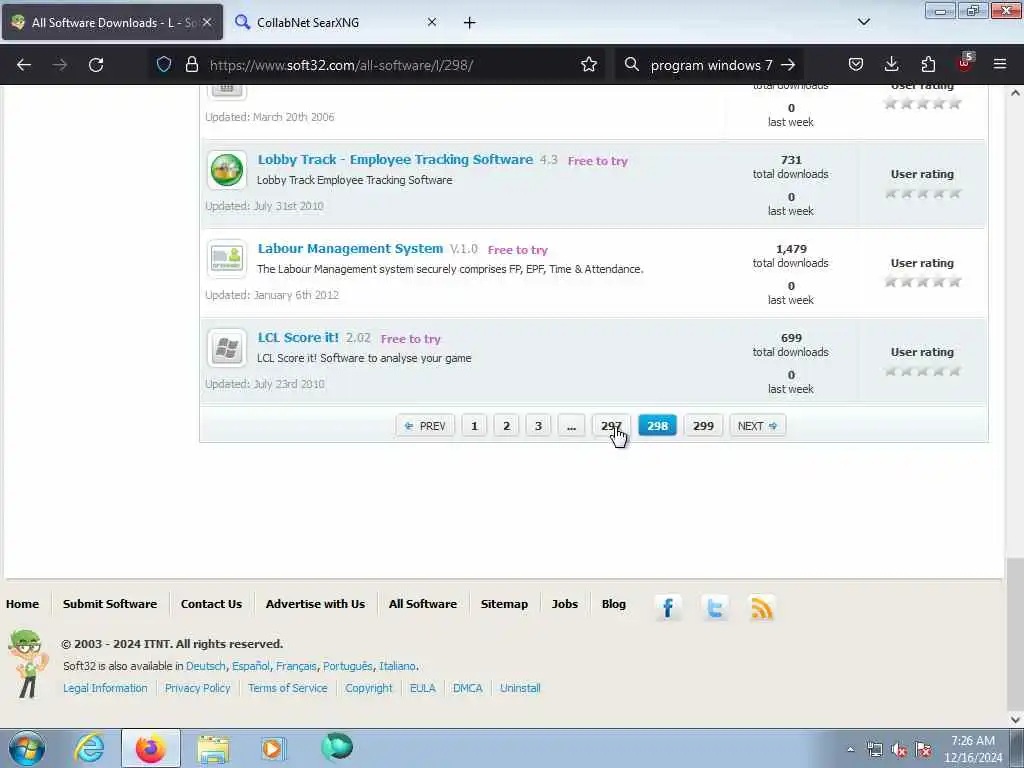Switch site language to Español

[x=251, y=666]
